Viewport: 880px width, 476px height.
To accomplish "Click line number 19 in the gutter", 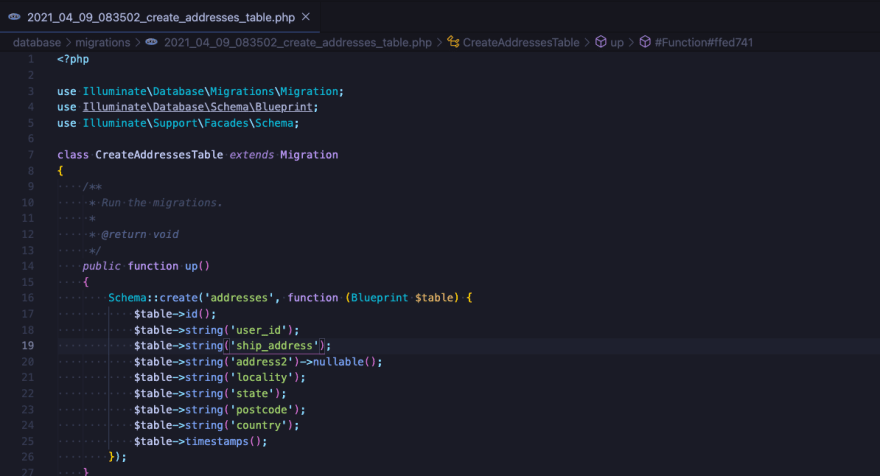I will 28,345.
